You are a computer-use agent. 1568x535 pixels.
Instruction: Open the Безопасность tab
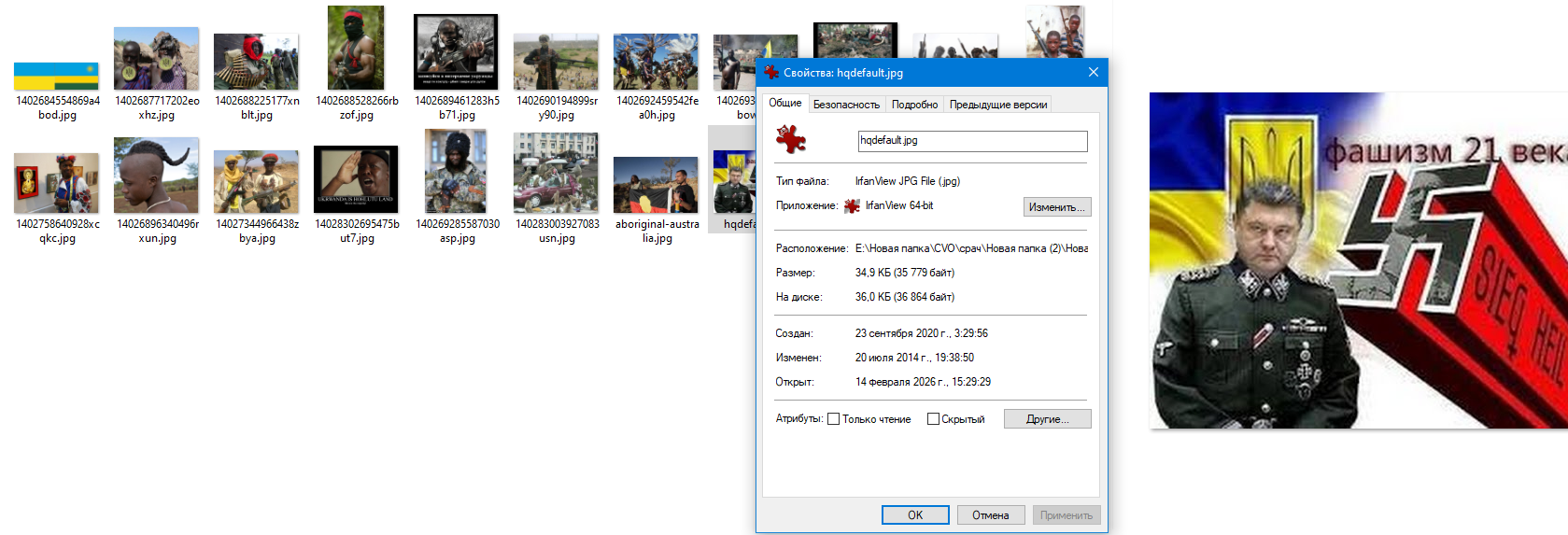coord(846,105)
